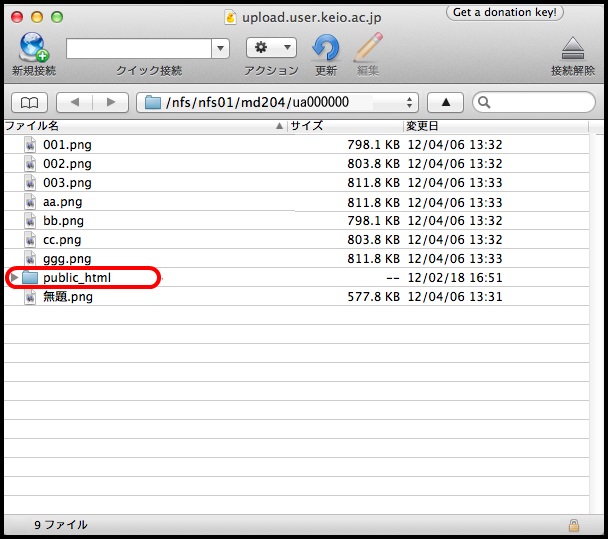This screenshot has height=539, width=608.
Task: Select the file 無題.png
Action: 68,297
